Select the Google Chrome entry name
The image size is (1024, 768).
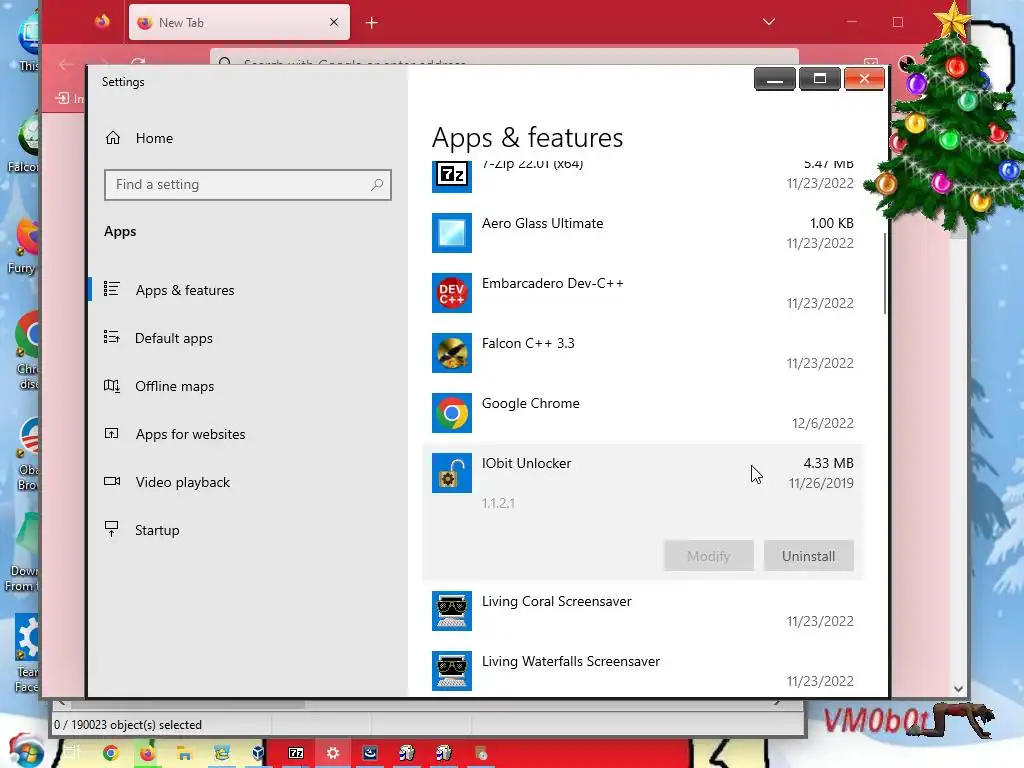pyautogui.click(x=530, y=404)
